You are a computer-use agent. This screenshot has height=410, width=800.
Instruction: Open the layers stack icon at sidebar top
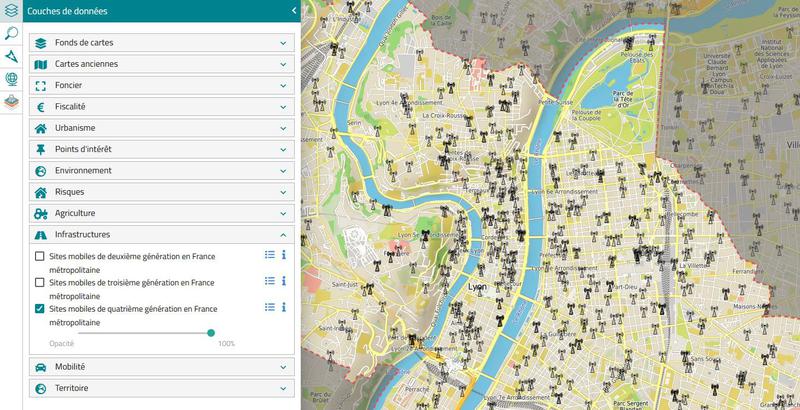click(11, 11)
